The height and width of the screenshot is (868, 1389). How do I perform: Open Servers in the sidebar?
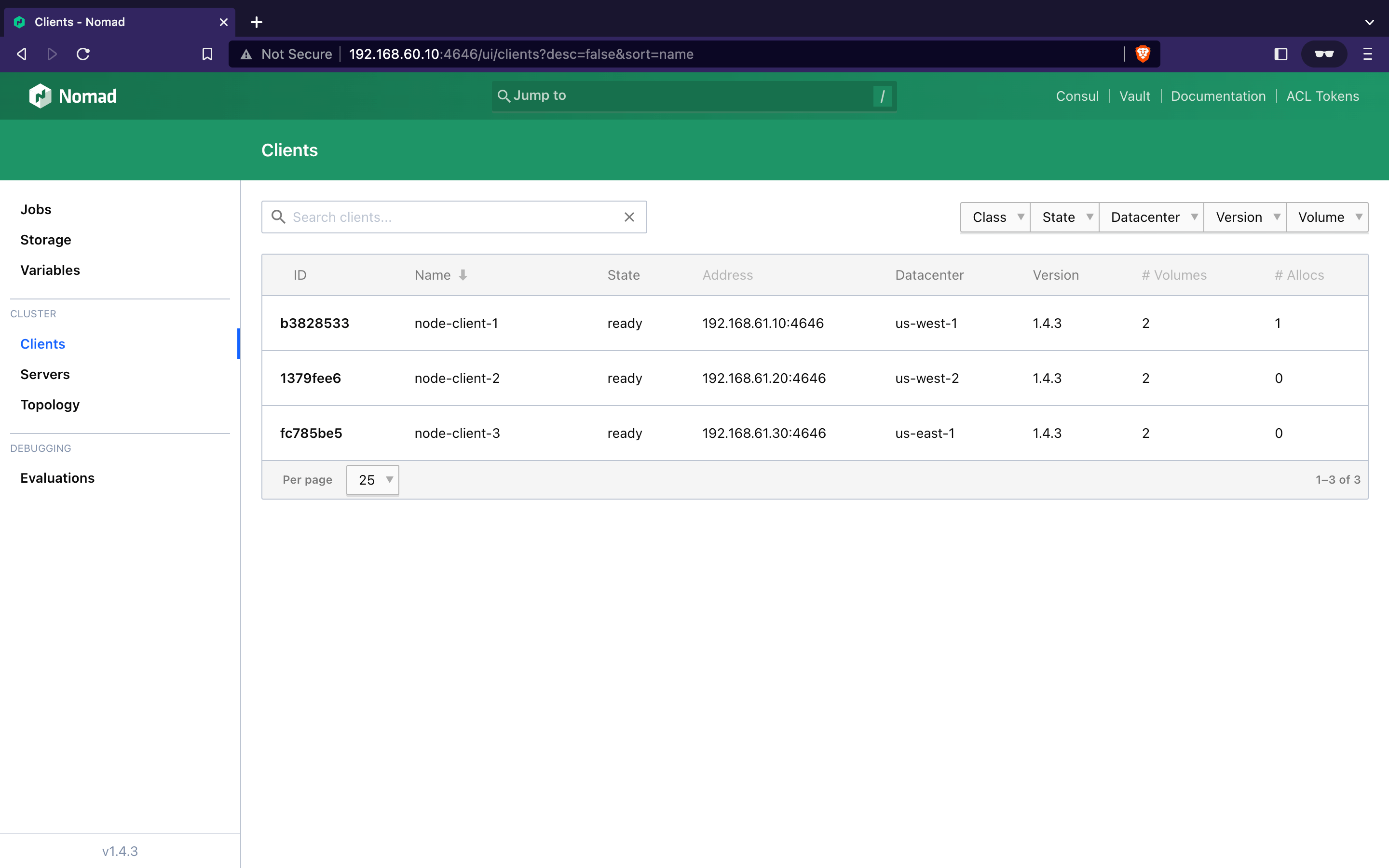45,374
